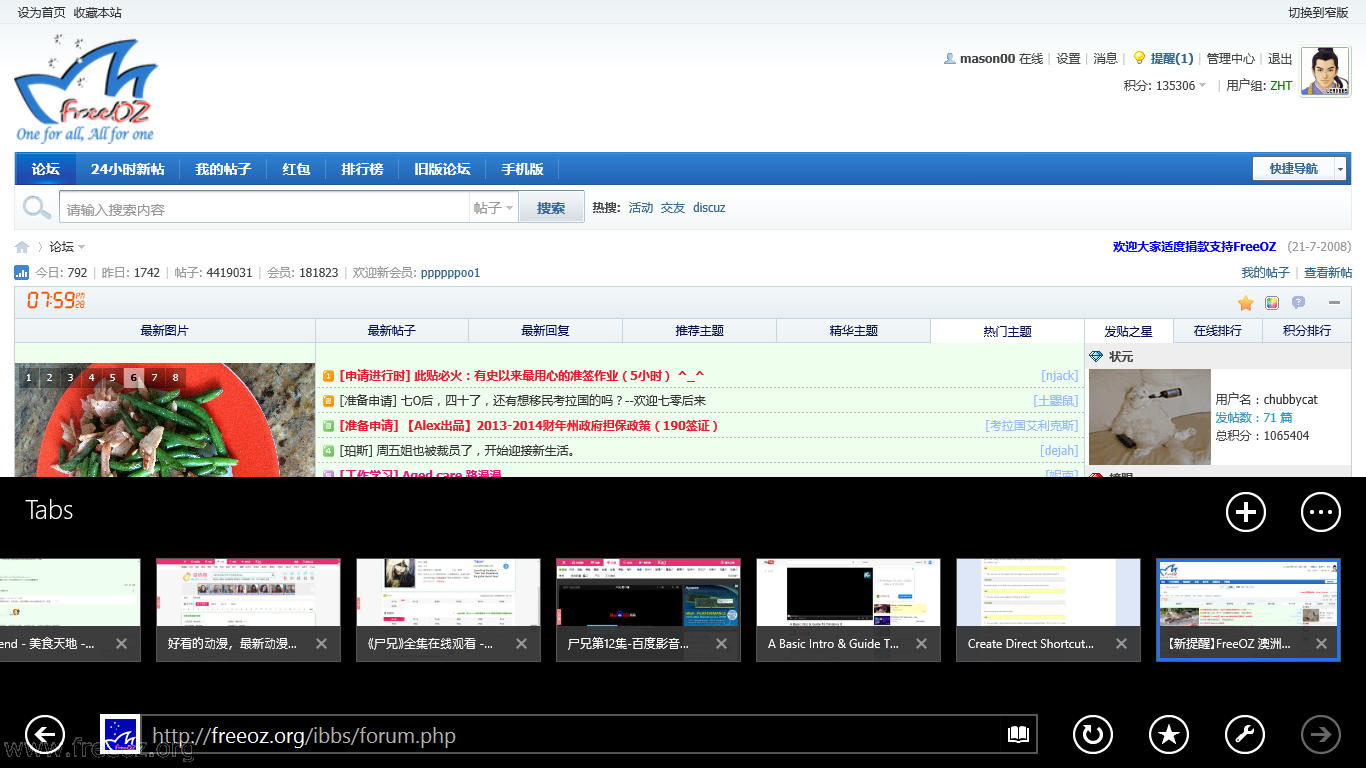This screenshot has width=1366, height=768.
Task: Click the reminder lightbulb icon
Action: pos(1138,58)
